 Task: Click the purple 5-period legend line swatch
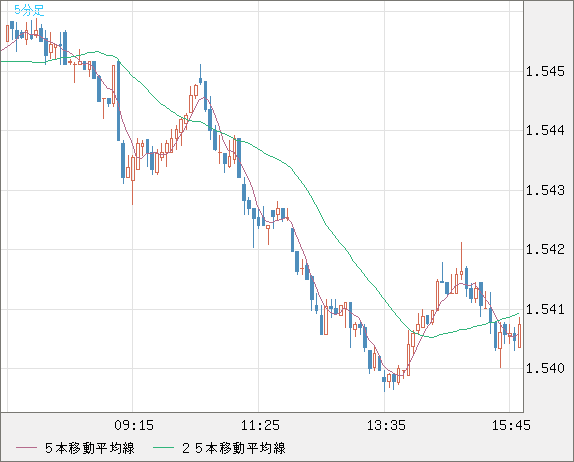pyautogui.click(x=27, y=448)
